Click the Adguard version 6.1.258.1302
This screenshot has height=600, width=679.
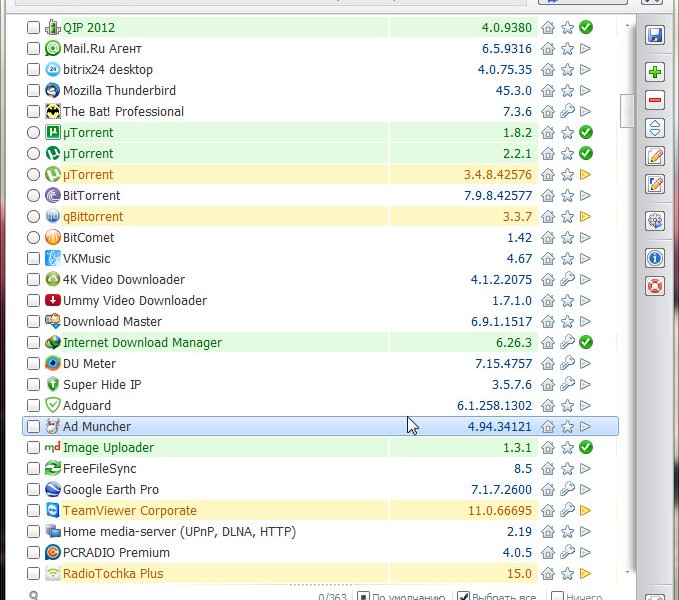[x=495, y=406]
